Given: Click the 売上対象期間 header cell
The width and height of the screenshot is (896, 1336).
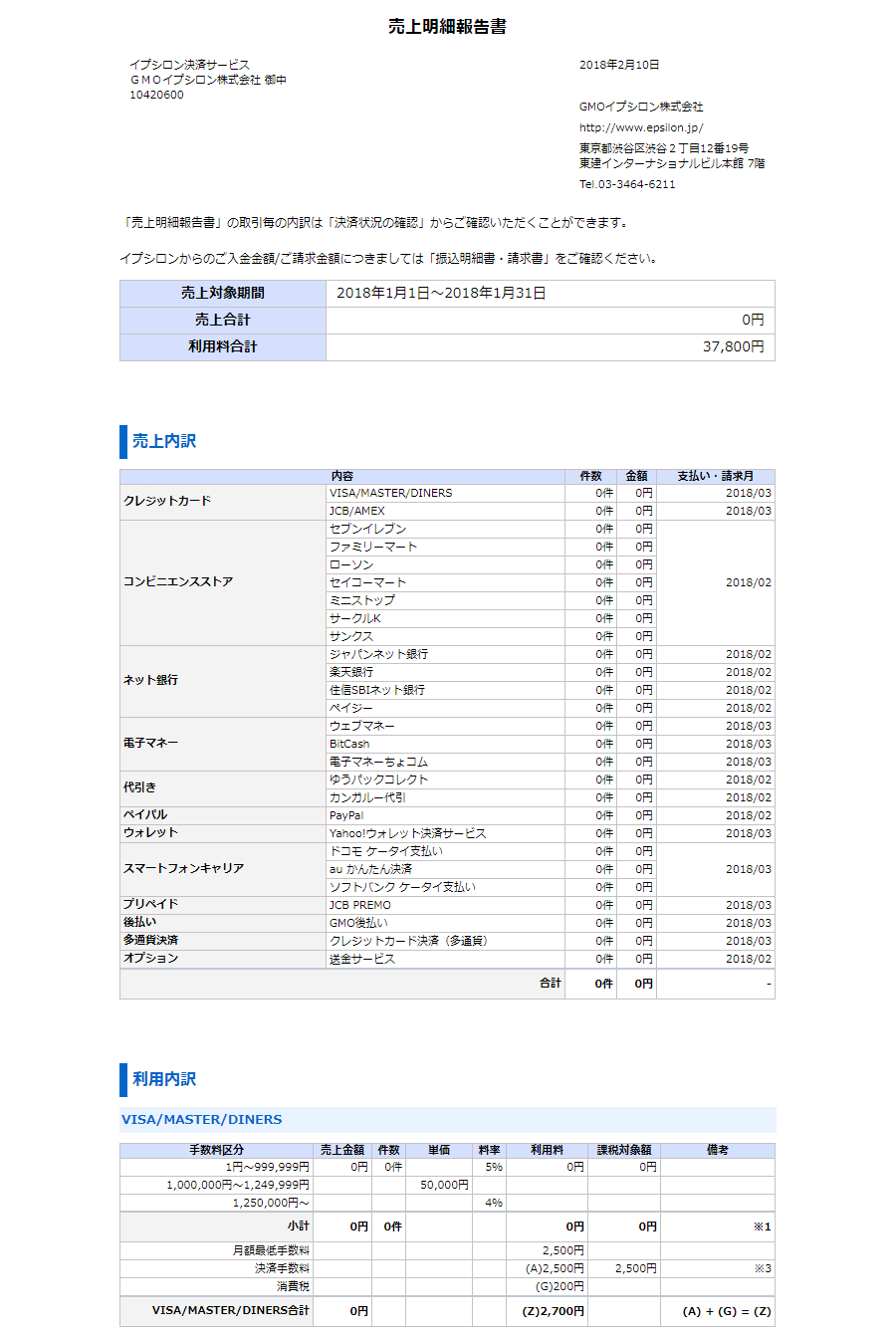Looking at the screenshot, I should (223, 294).
